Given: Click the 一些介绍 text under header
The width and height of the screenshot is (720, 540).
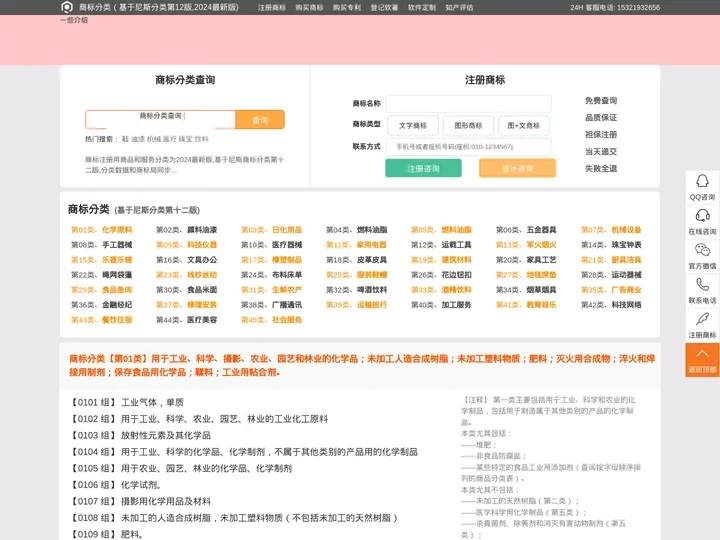Looking at the screenshot, I should coord(74,20).
